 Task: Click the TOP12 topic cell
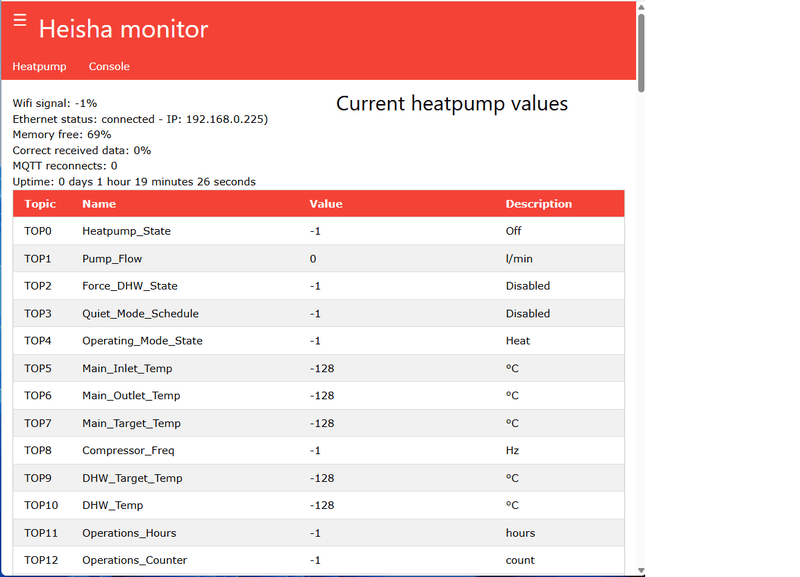(x=41, y=560)
